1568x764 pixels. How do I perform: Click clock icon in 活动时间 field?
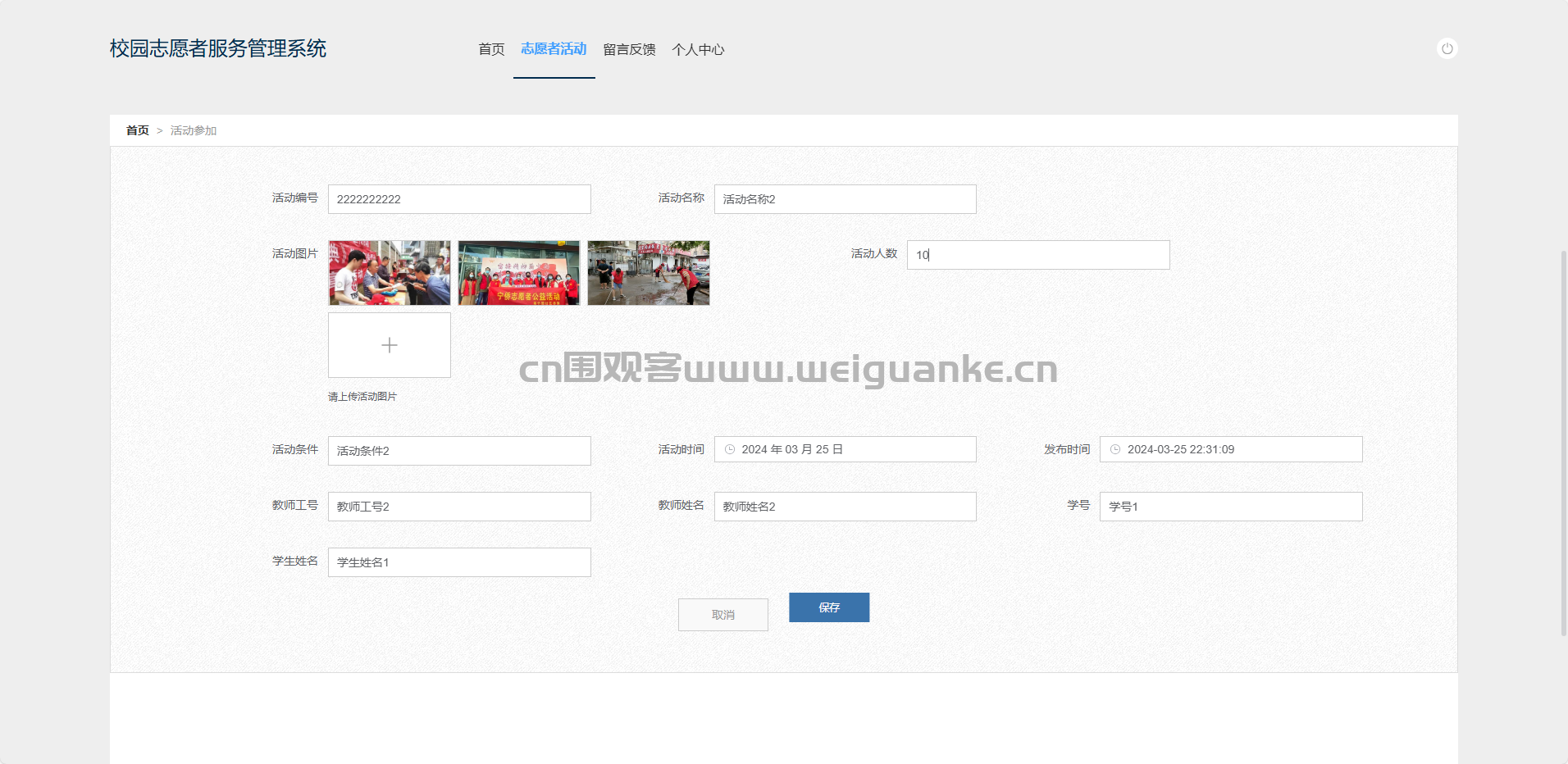[x=729, y=449]
